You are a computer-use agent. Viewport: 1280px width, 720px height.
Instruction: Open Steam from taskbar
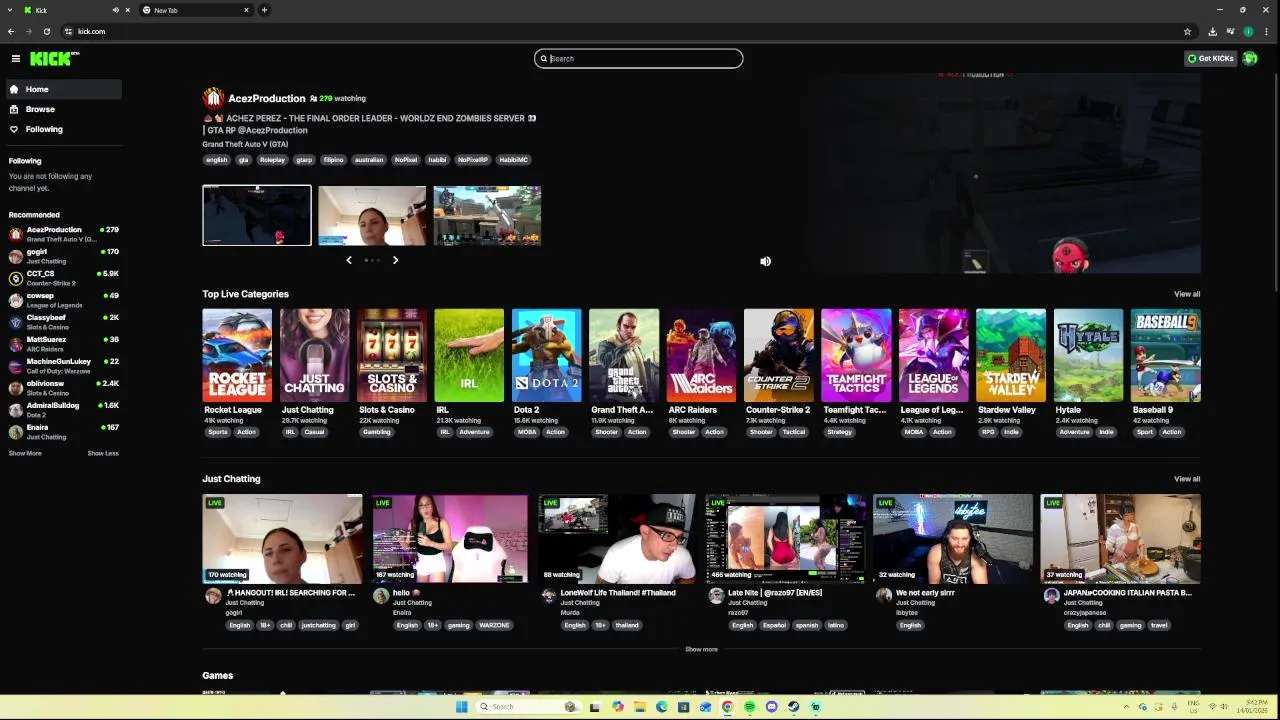pyautogui.click(x=793, y=707)
